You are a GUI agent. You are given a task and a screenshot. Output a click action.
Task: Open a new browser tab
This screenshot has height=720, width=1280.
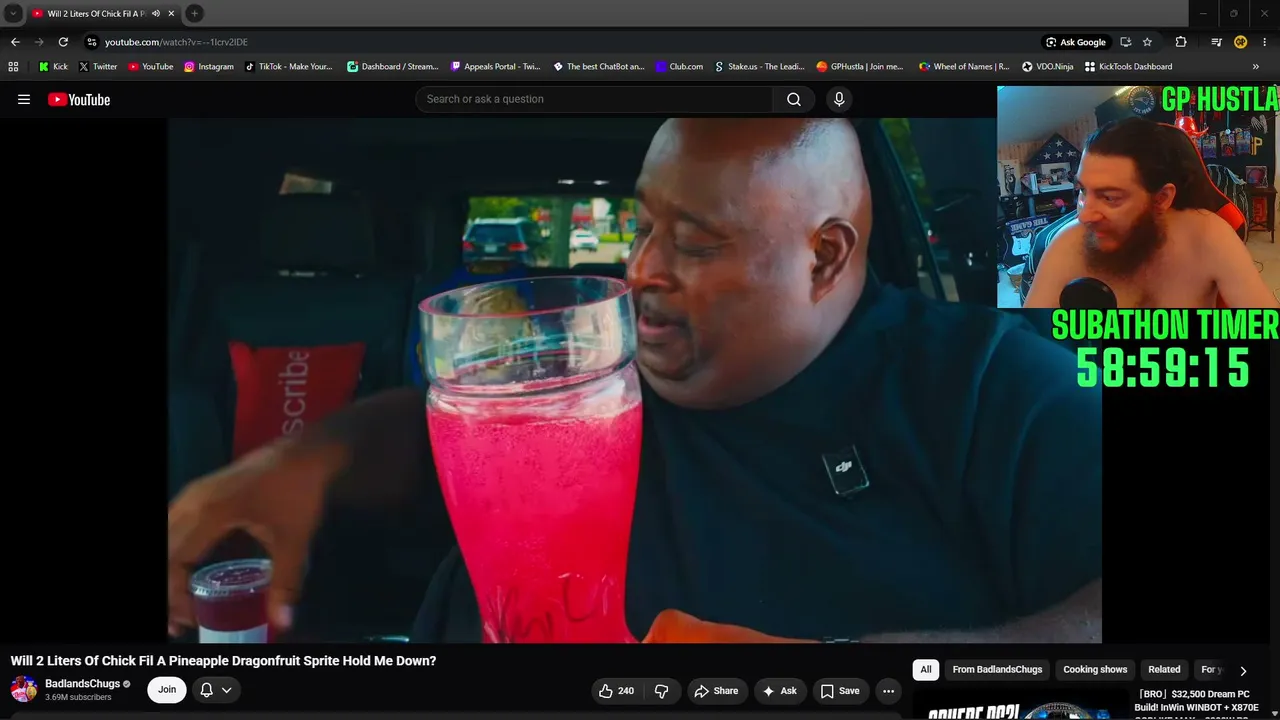194,13
